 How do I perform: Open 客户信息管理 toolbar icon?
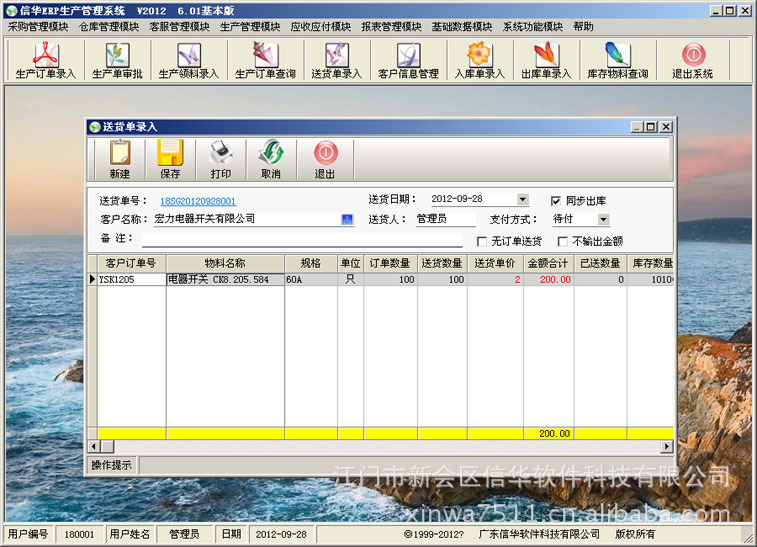[408, 61]
